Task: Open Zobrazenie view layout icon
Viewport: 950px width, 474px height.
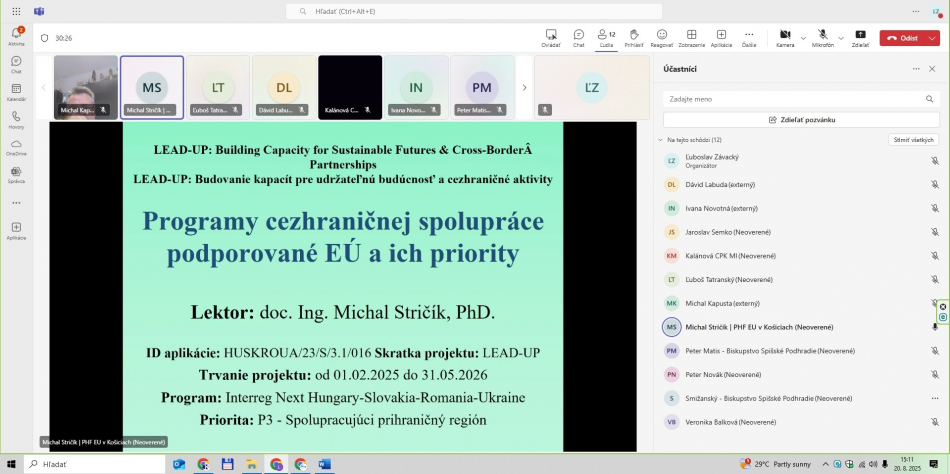Action: point(691,37)
